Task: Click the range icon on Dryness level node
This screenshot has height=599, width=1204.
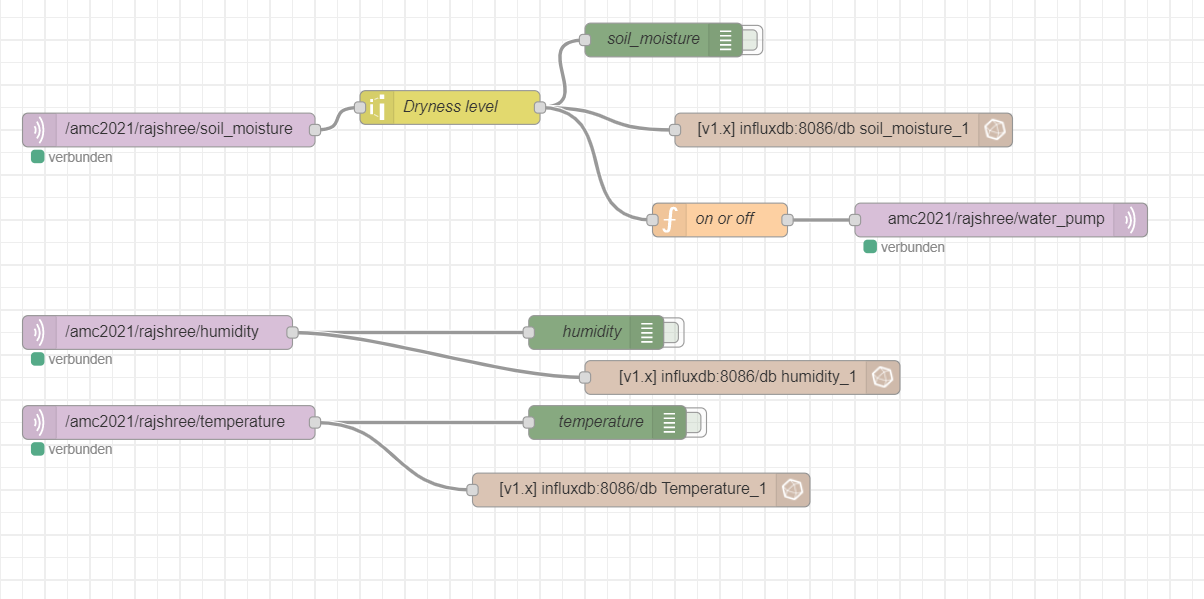Action: (378, 107)
